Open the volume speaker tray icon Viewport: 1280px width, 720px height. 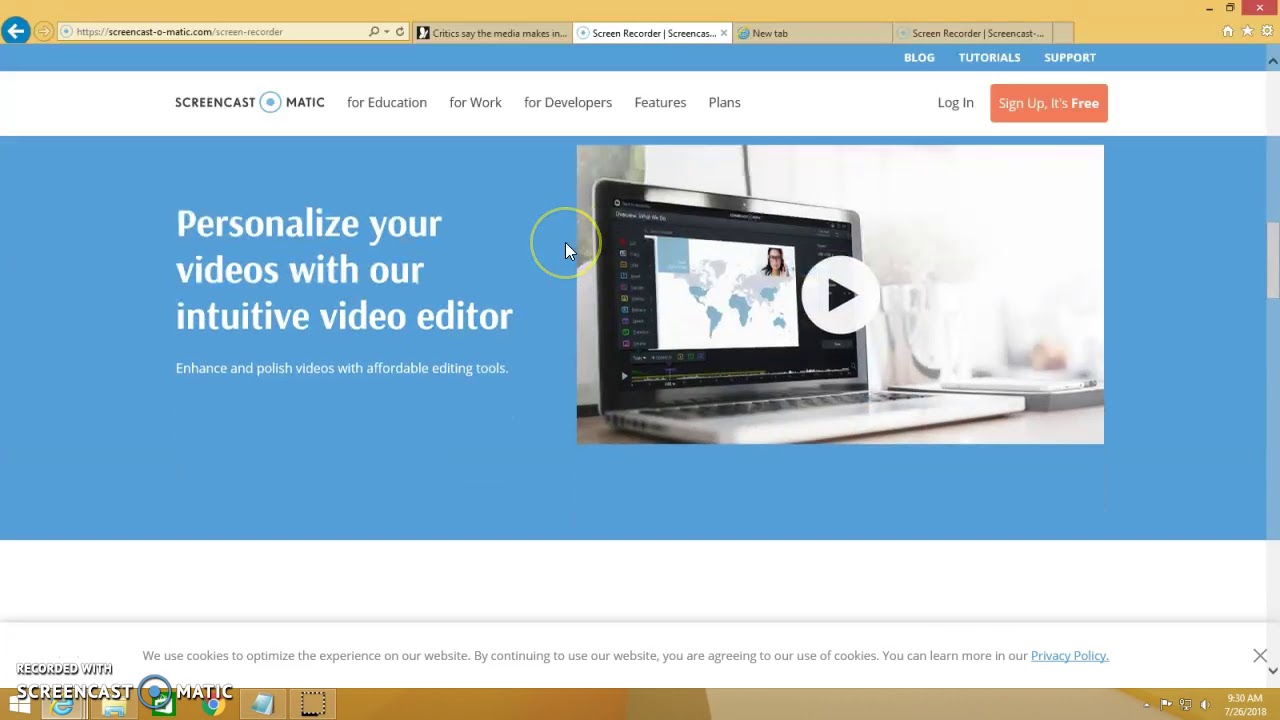[x=1204, y=705]
